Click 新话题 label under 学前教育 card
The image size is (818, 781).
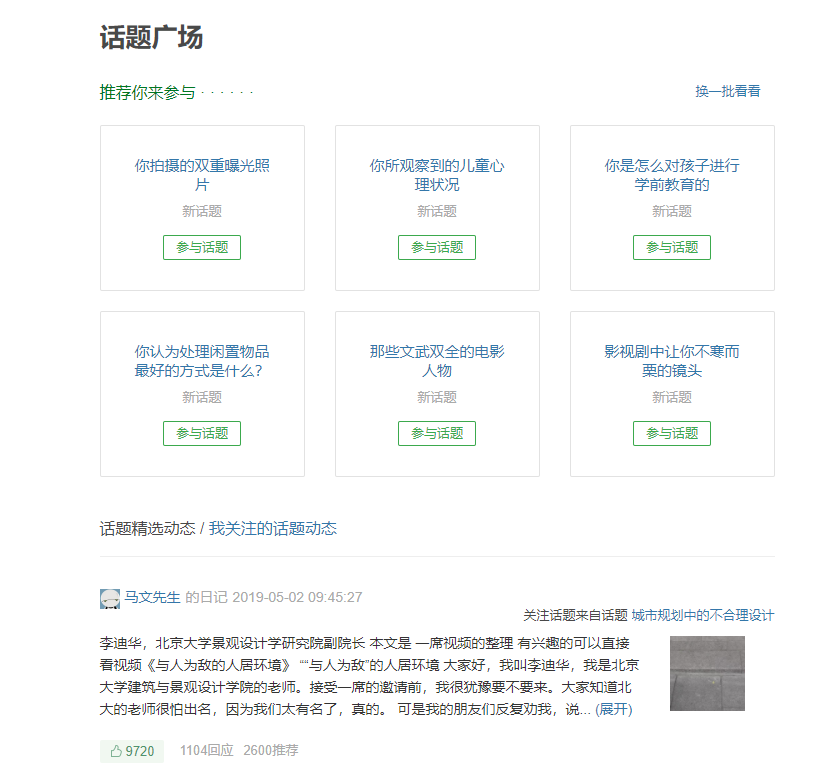tap(672, 211)
